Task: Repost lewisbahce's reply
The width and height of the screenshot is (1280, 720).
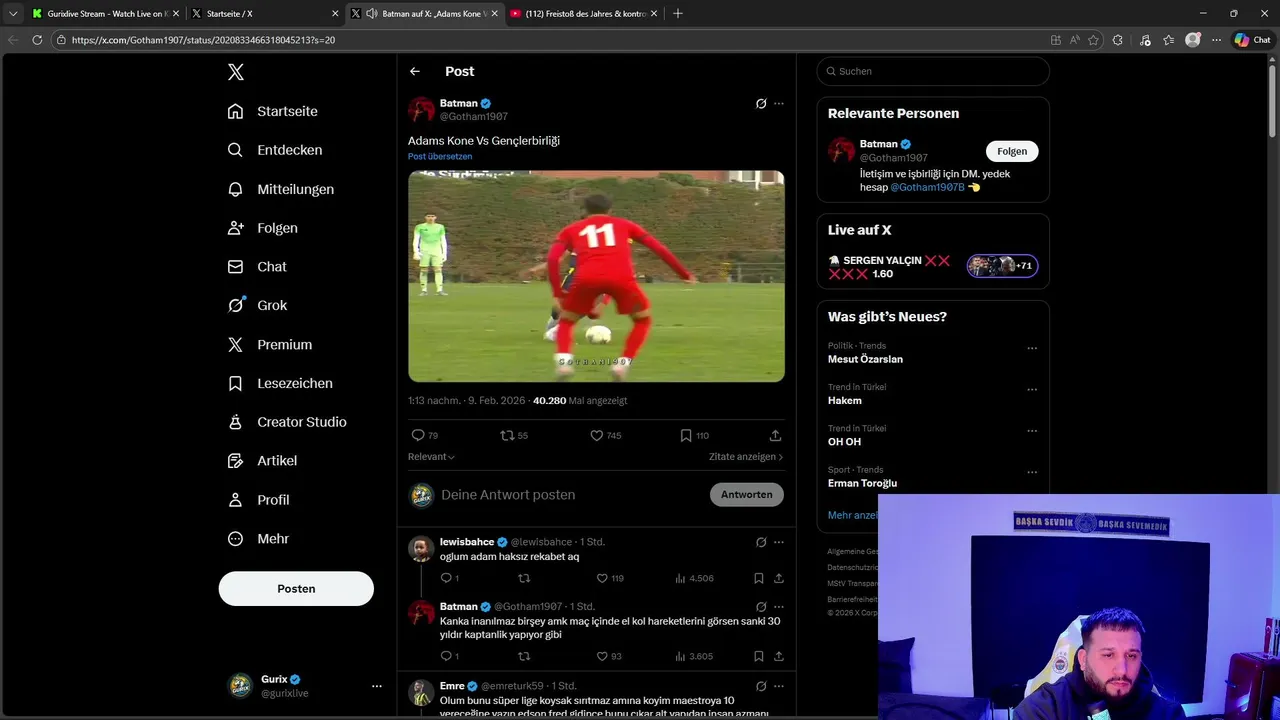Action: click(x=524, y=578)
